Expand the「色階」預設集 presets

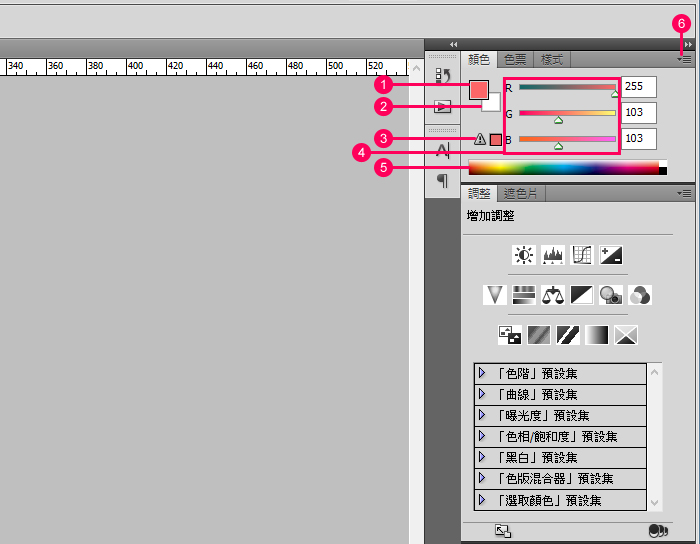481,373
